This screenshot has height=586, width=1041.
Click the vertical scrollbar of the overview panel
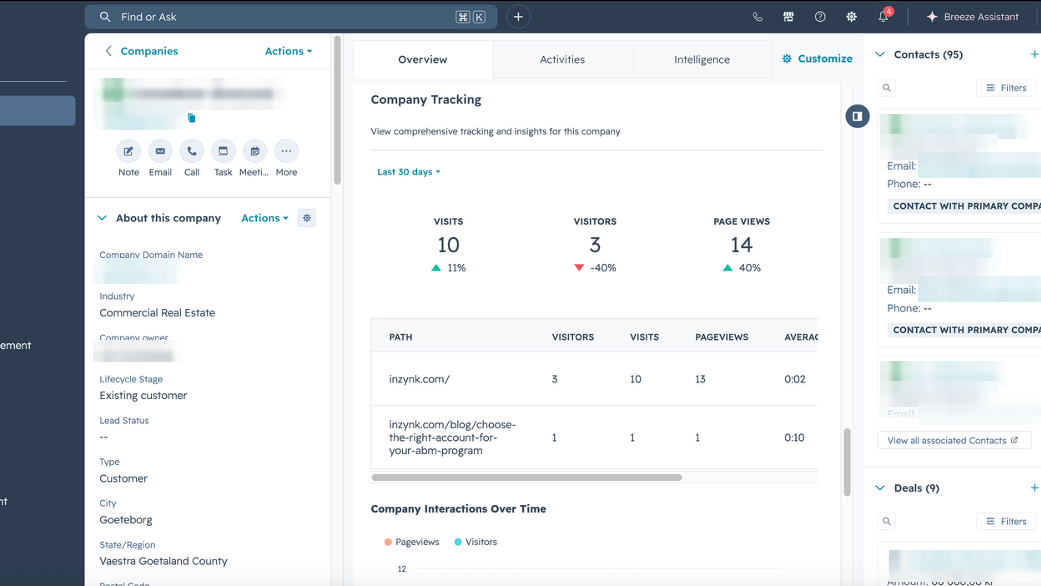click(x=846, y=463)
